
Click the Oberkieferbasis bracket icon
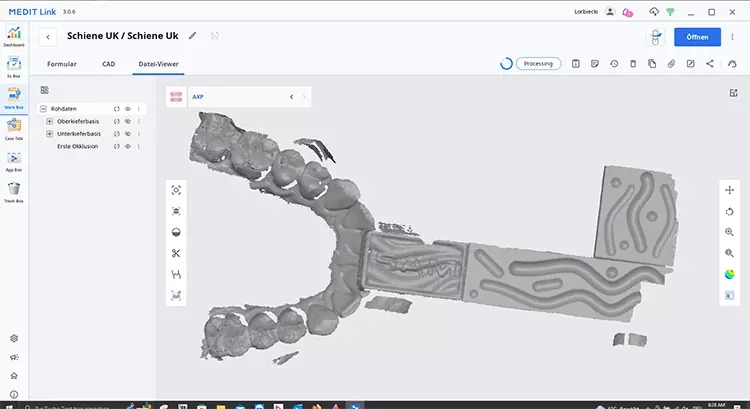117,122
